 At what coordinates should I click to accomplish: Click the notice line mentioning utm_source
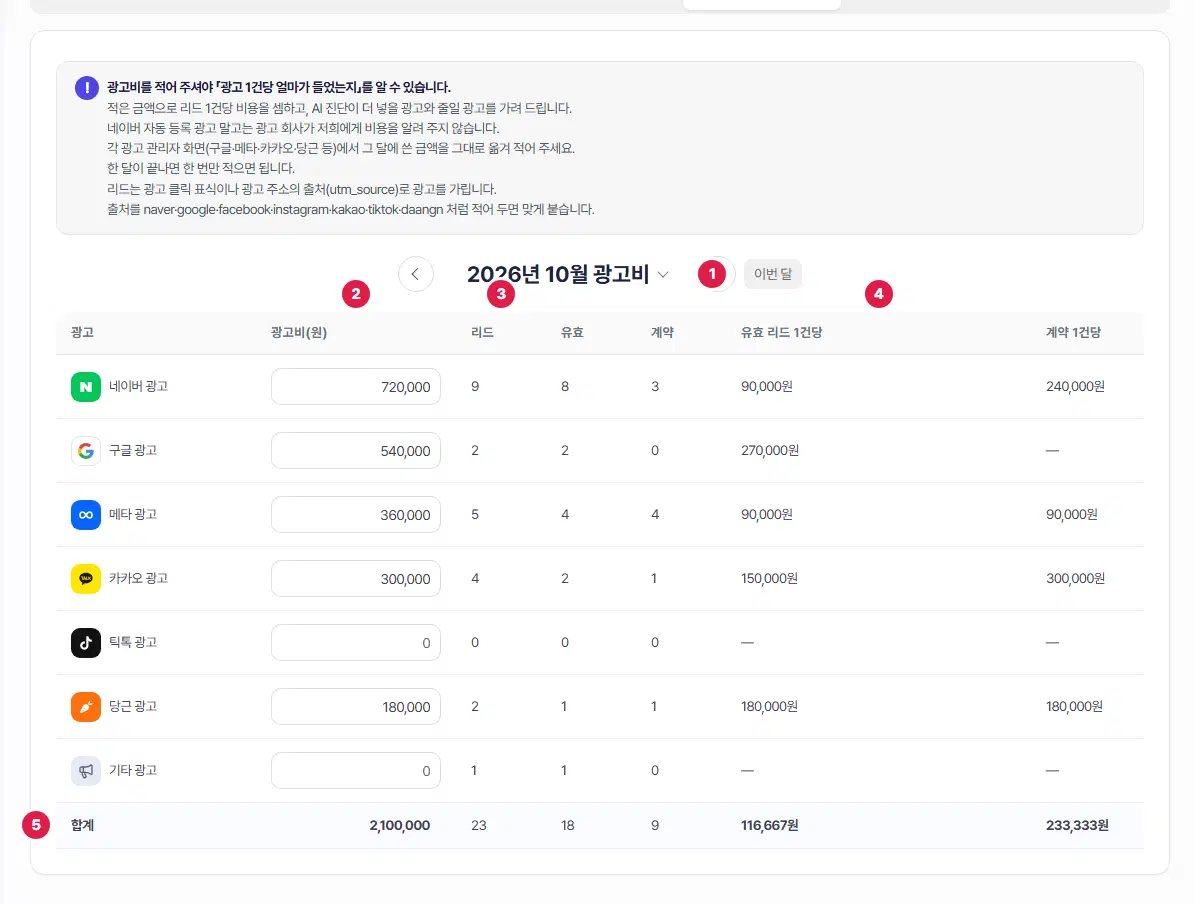point(301,189)
